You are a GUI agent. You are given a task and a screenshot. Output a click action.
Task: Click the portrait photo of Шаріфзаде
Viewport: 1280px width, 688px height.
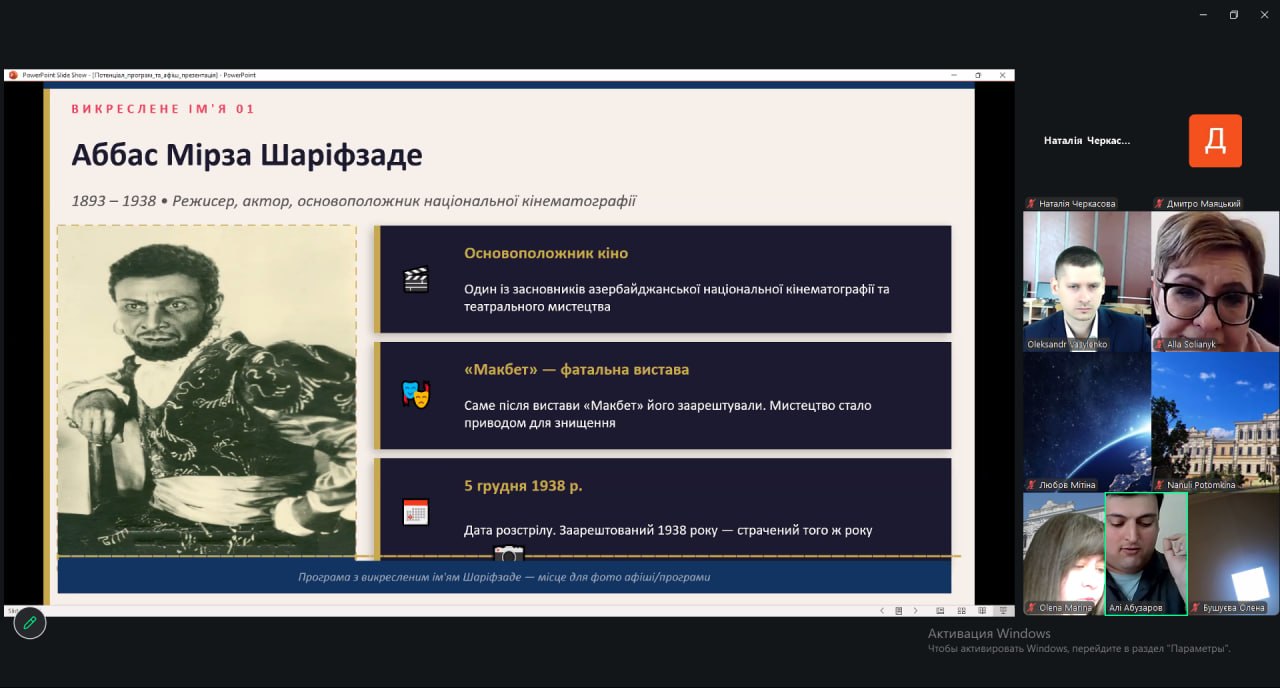coord(207,390)
